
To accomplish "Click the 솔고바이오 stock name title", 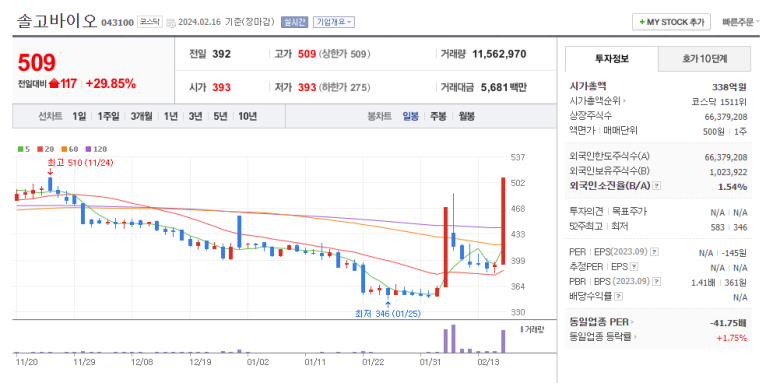I will 57,22.
